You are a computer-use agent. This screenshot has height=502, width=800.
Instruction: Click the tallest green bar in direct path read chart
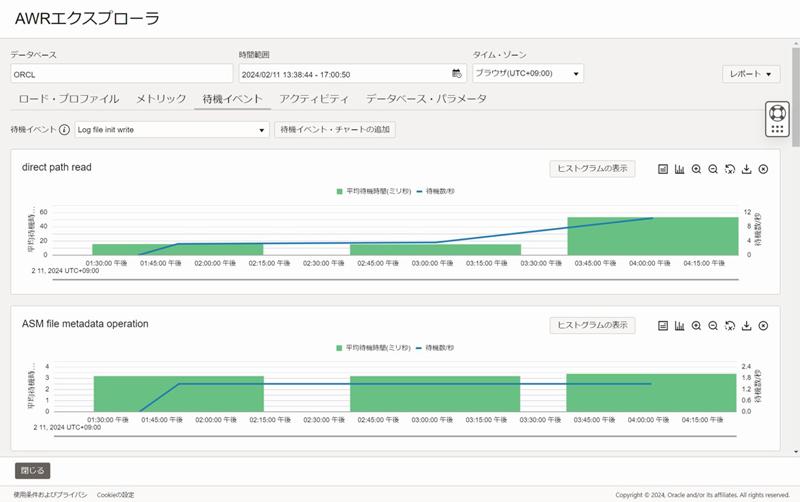click(653, 236)
